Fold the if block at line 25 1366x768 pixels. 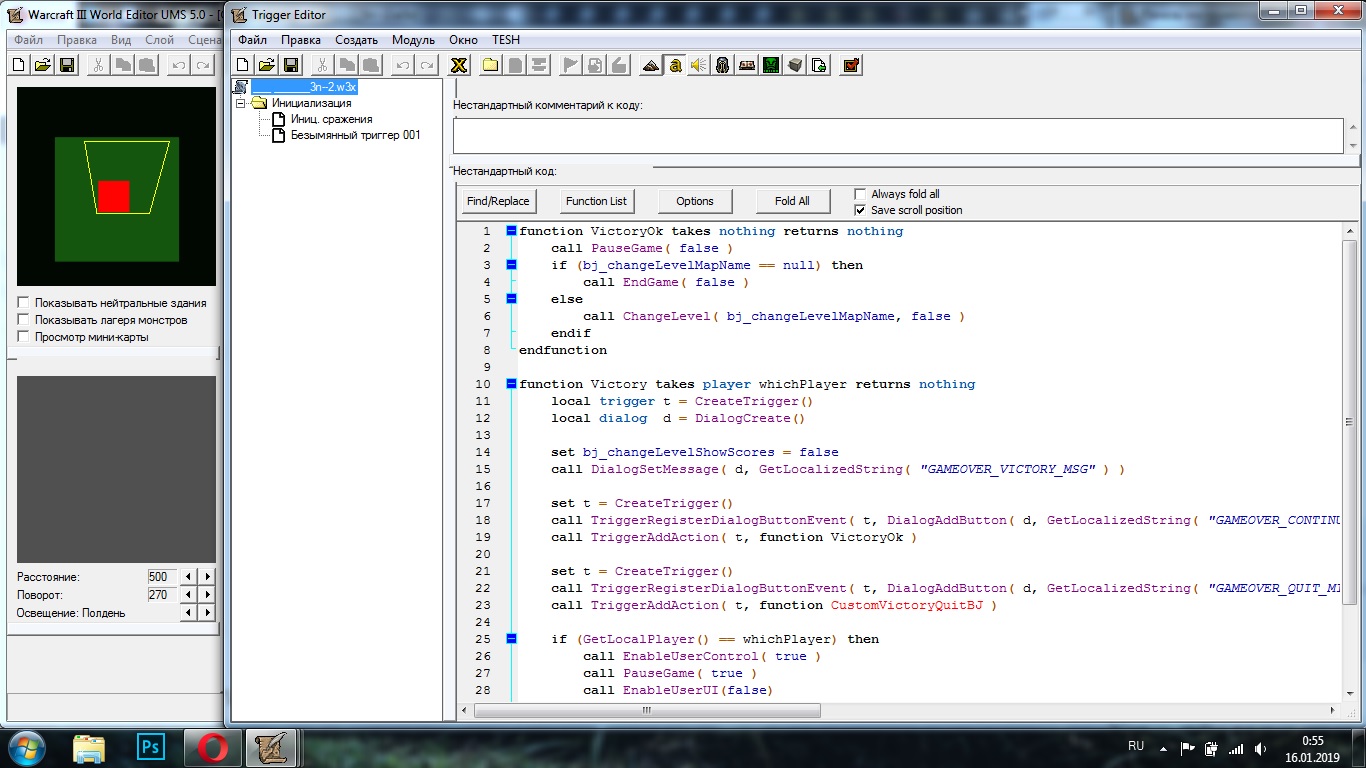[x=511, y=639]
